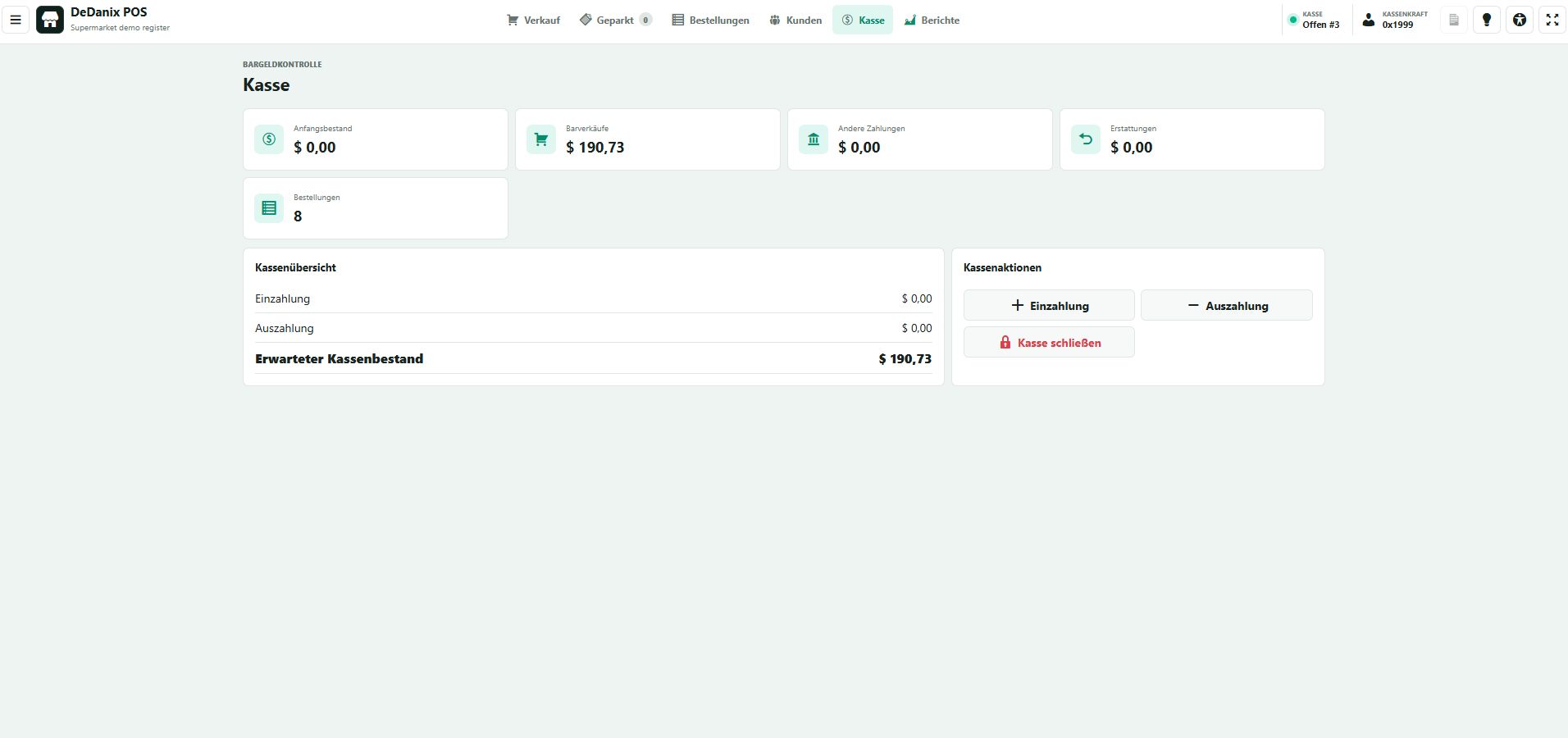Click the Kassenübersicht heading
The width and height of the screenshot is (1568, 738).
coord(295,267)
